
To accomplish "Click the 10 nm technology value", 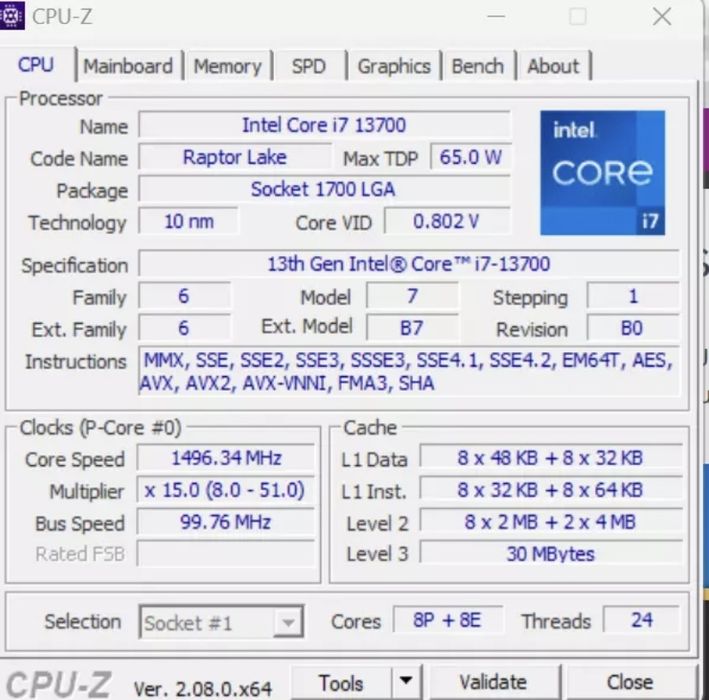I will click(189, 221).
